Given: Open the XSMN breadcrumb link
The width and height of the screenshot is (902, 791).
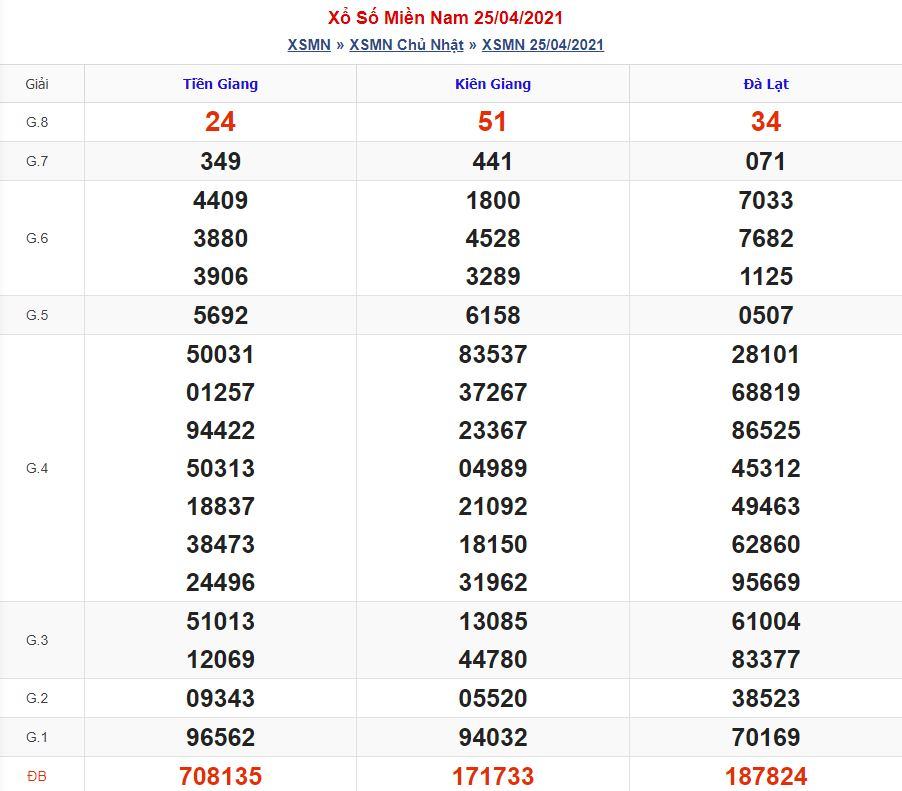Looking at the screenshot, I should pyautogui.click(x=309, y=45).
